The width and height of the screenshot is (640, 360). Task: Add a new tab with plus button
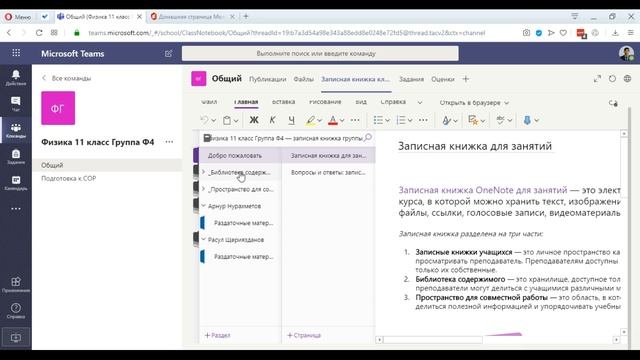coord(466,79)
